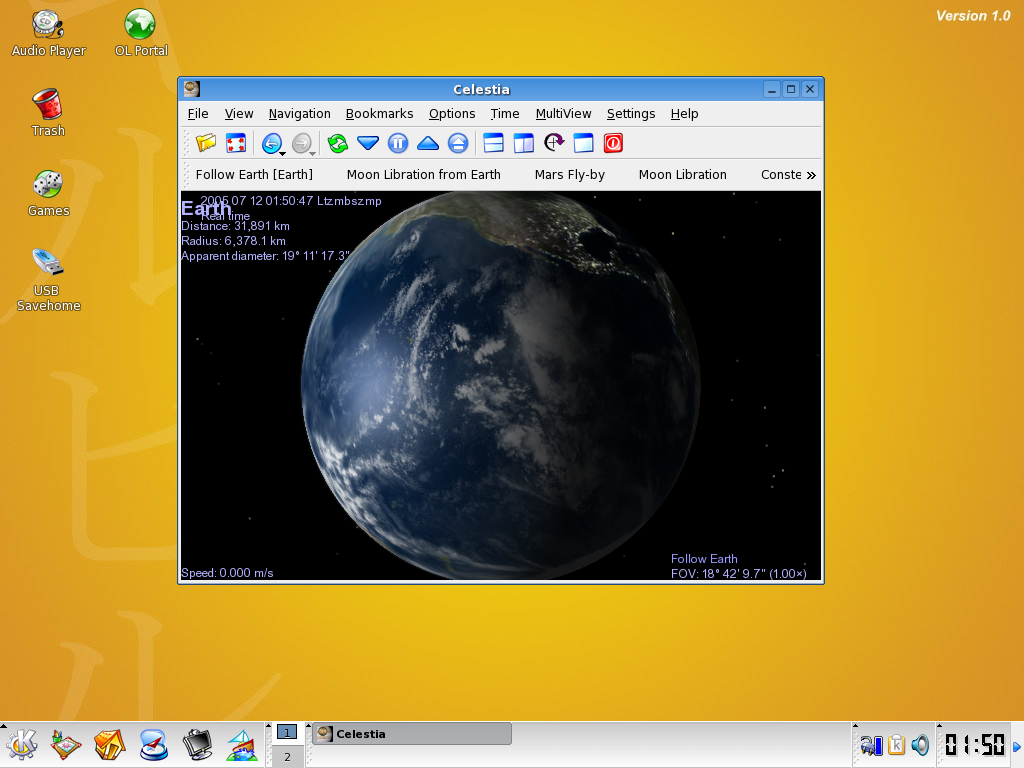1024x768 pixels.
Task: Open the Audio Player desktop icon
Action: [x=48, y=34]
